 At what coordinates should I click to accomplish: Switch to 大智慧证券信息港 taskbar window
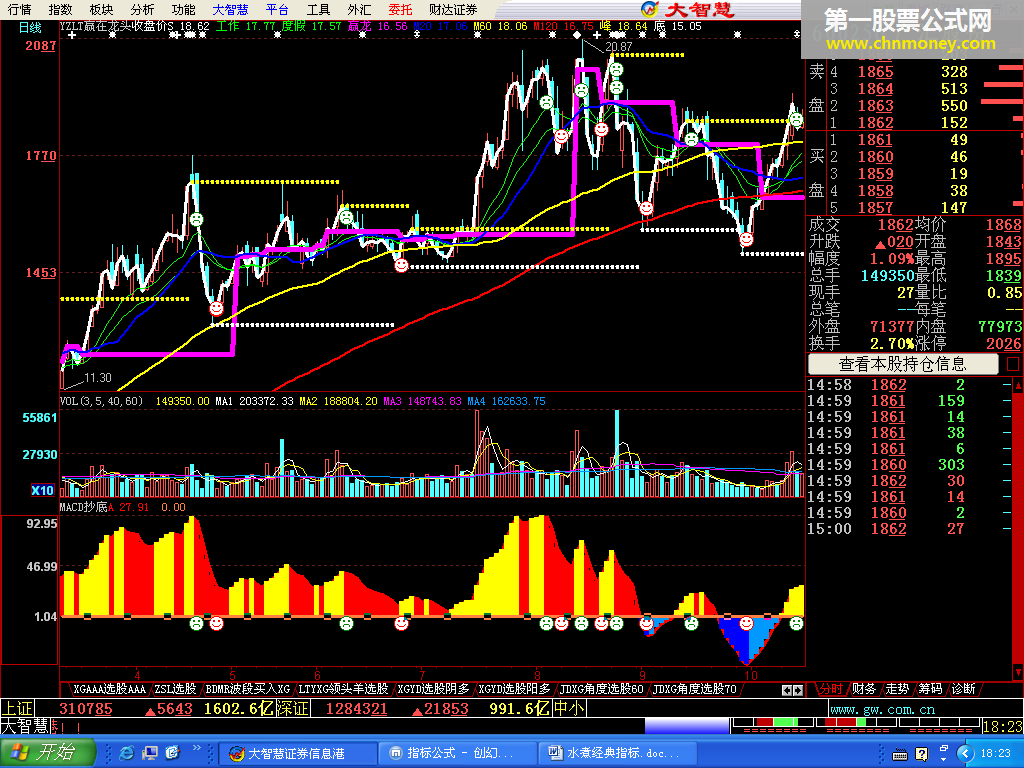[x=297, y=753]
